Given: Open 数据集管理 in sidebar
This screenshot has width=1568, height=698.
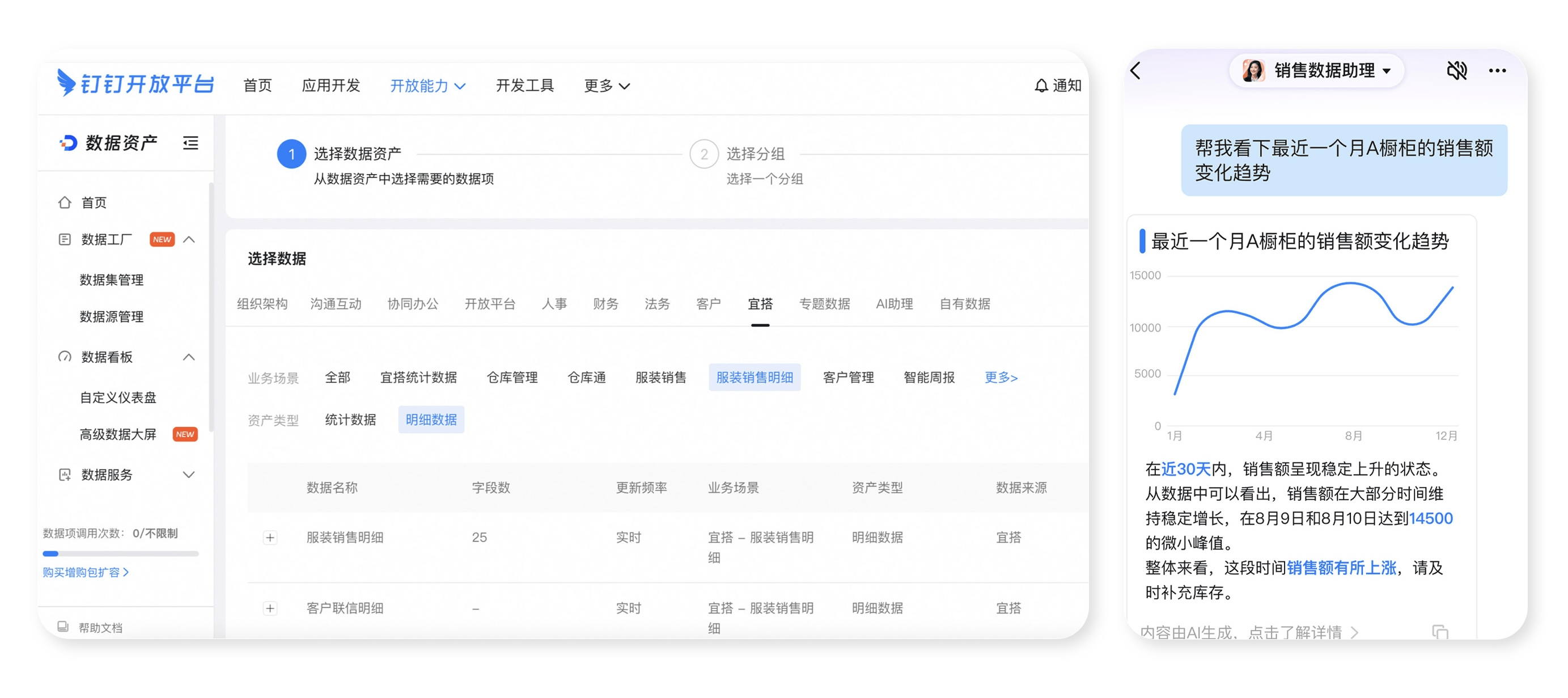Looking at the screenshot, I should pyautogui.click(x=112, y=280).
